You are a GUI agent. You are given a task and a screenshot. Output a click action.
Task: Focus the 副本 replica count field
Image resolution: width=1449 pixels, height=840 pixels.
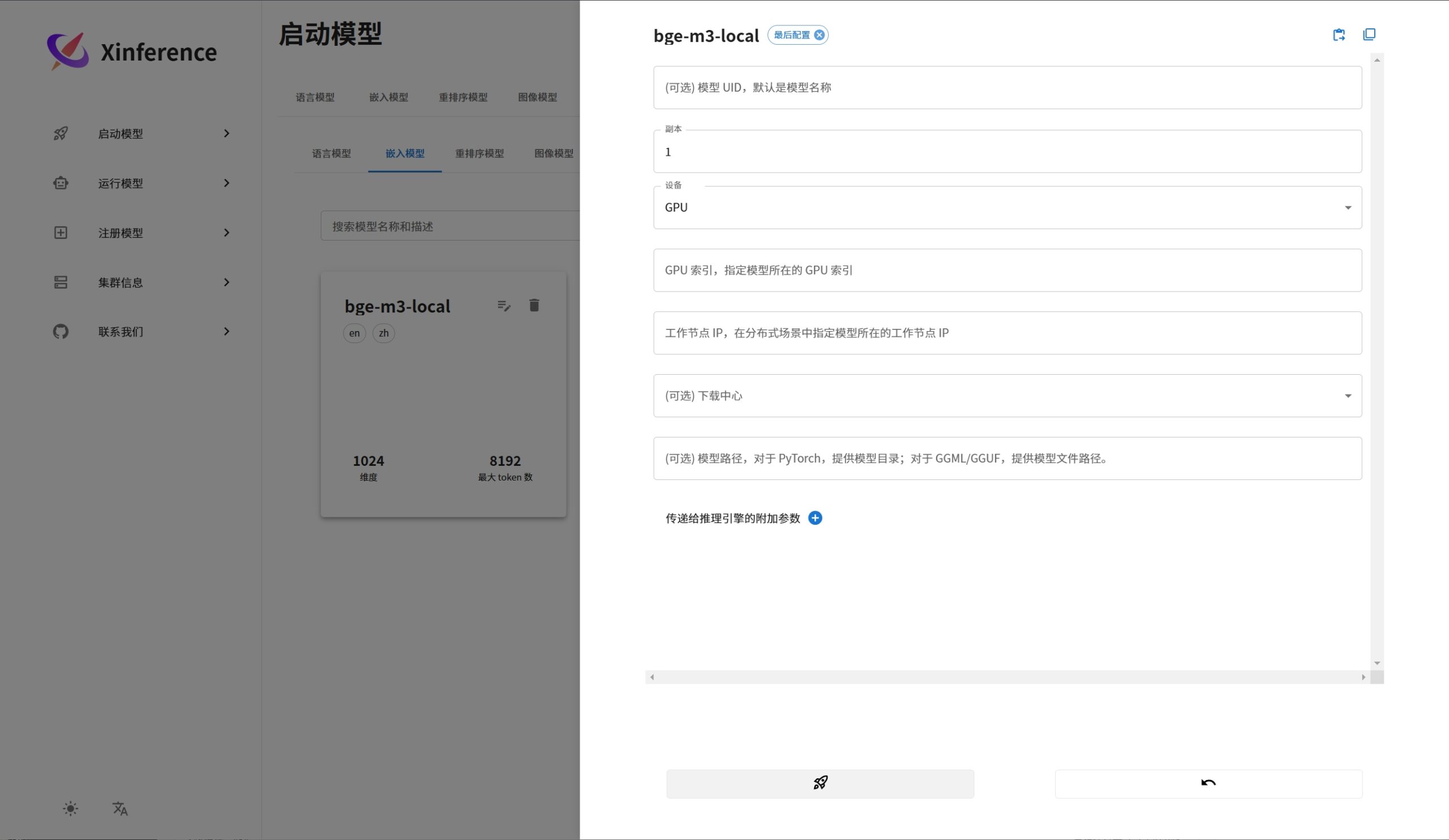click(x=1008, y=151)
